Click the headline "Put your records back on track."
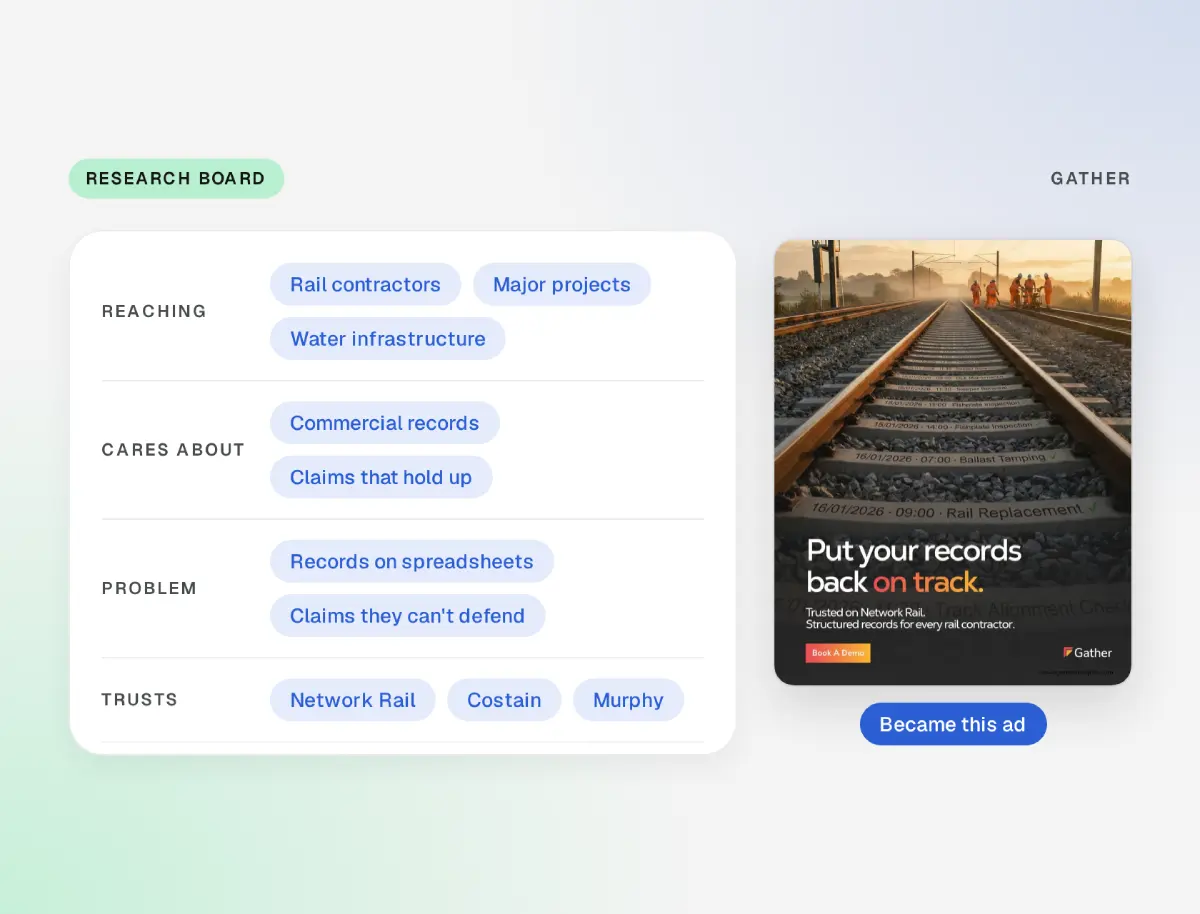 pos(914,565)
